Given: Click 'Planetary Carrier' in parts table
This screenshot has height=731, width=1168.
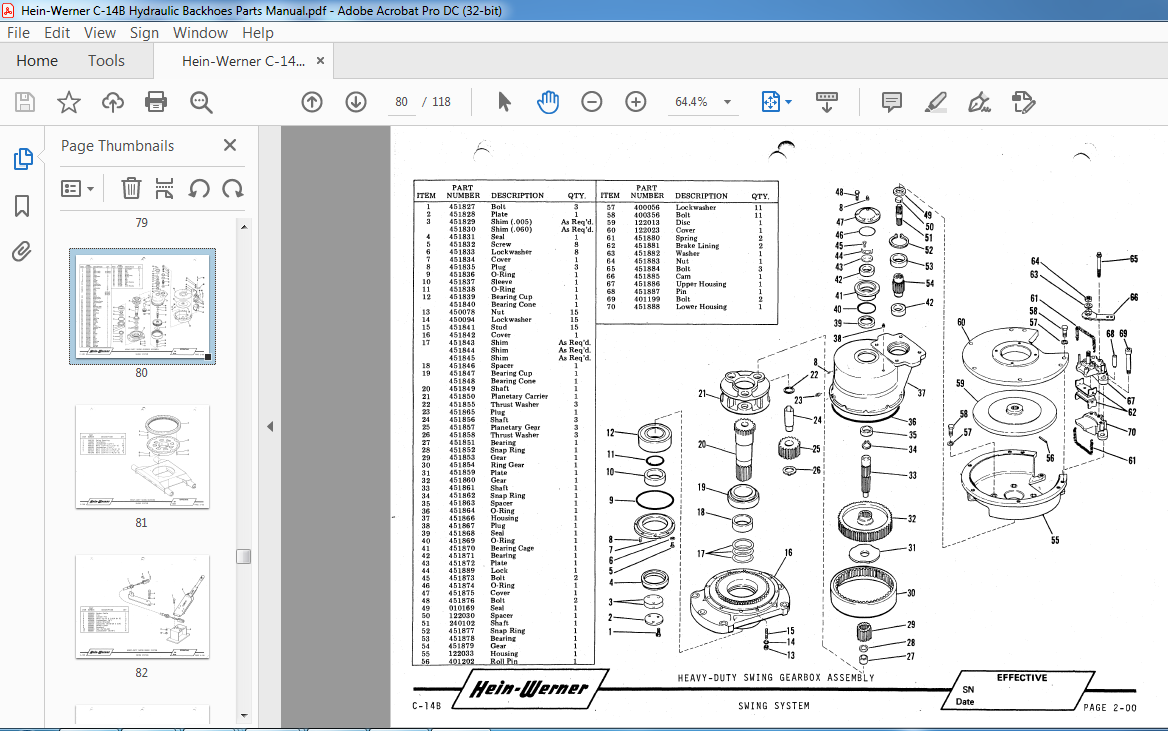Looking at the screenshot, I should [519, 396].
